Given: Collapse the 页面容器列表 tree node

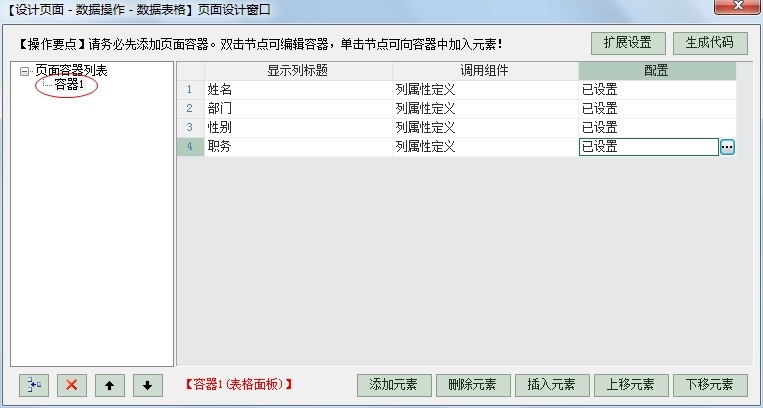Looking at the screenshot, I should point(24,72).
